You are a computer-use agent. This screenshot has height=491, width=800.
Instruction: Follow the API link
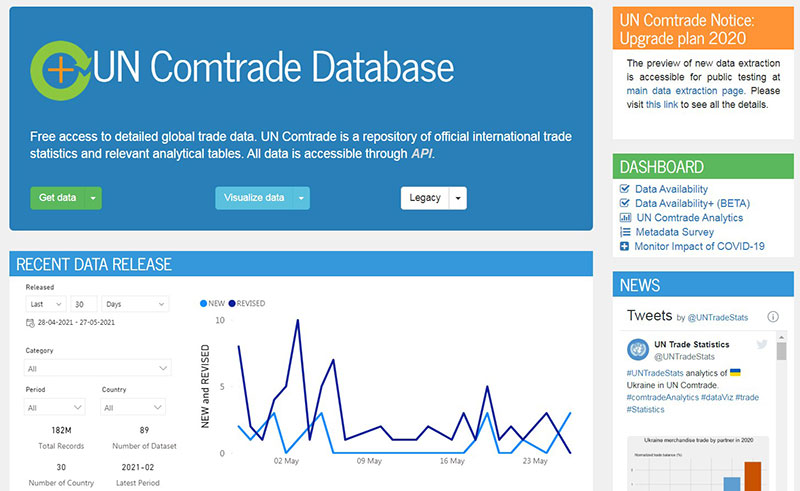click(422, 154)
